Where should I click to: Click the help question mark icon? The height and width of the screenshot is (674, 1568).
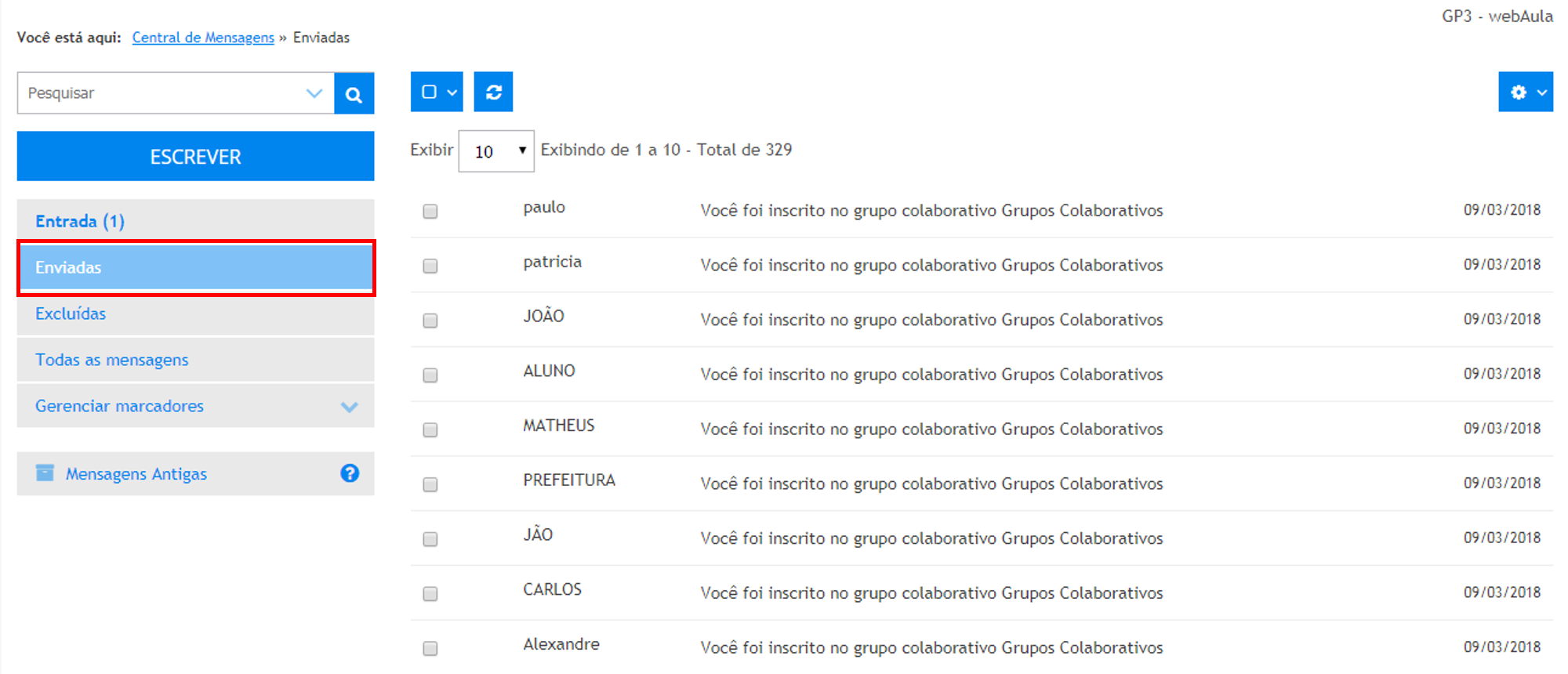coord(350,473)
